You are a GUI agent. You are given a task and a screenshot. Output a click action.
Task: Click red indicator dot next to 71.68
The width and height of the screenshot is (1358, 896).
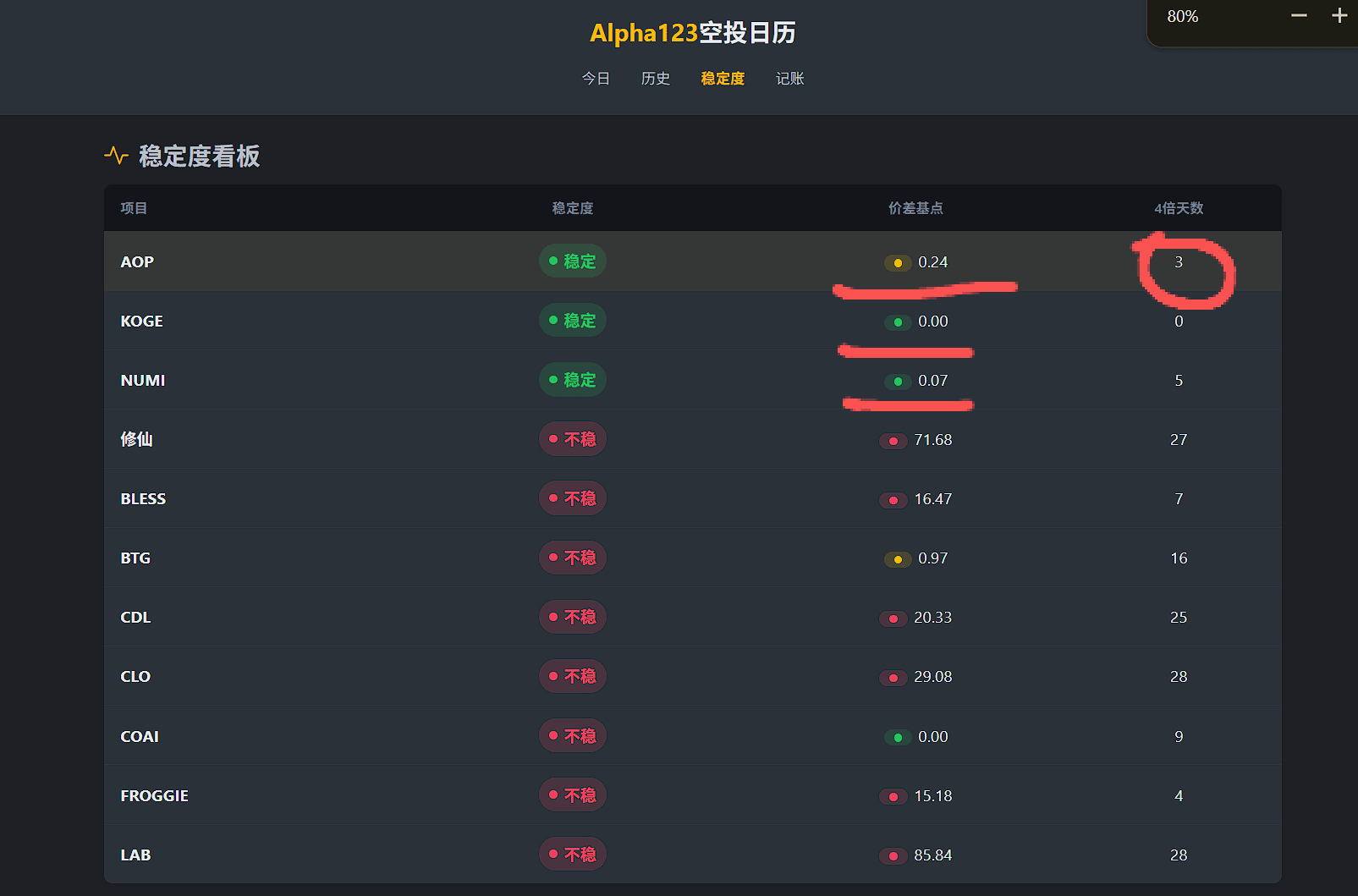[893, 441]
